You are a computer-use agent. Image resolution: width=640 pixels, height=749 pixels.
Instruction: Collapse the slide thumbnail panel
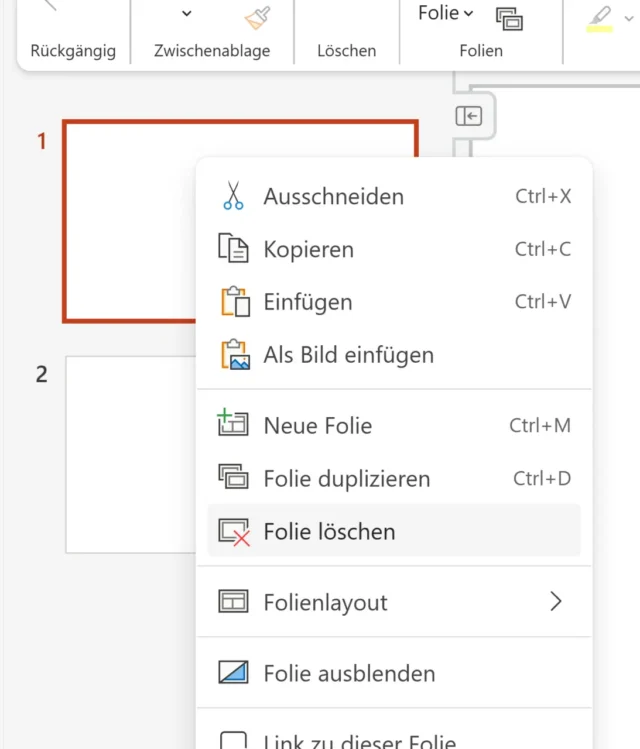click(469, 117)
